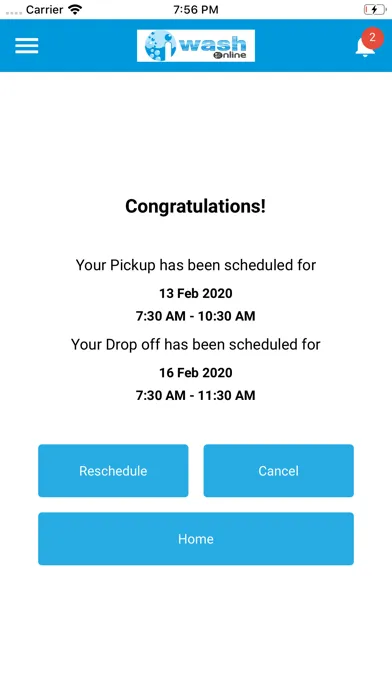Image resolution: width=392 pixels, height=696 pixels.
Task: Tap 'Your Pickup has been scheduled for' text
Action: (196, 265)
